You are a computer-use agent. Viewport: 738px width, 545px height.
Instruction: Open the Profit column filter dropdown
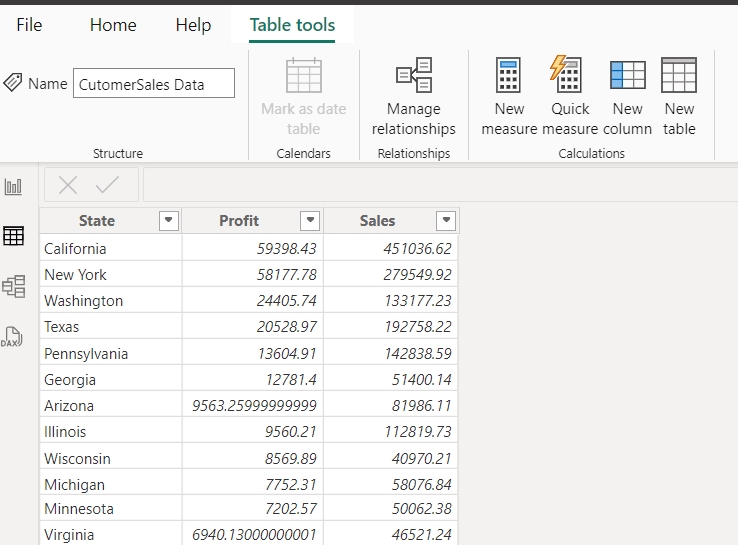[x=311, y=221]
